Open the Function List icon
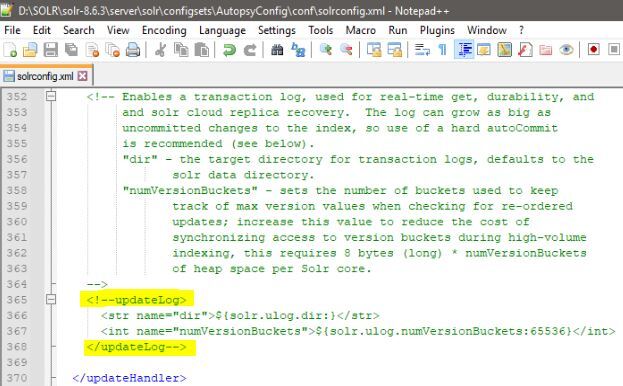Image resolution: width=623 pixels, height=386 pixels. tap(525, 50)
